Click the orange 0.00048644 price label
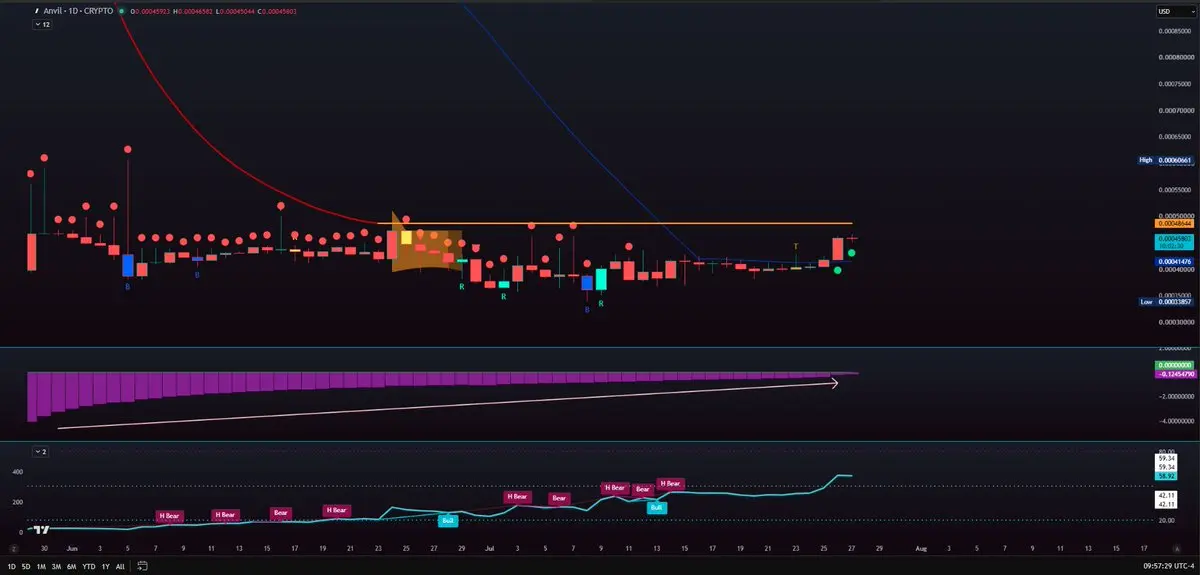The image size is (1200, 575). 1175,223
